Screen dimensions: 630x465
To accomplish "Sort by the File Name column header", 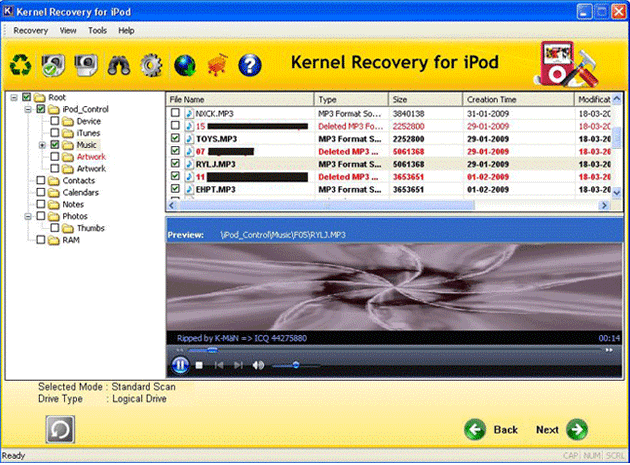I will coord(240,99).
